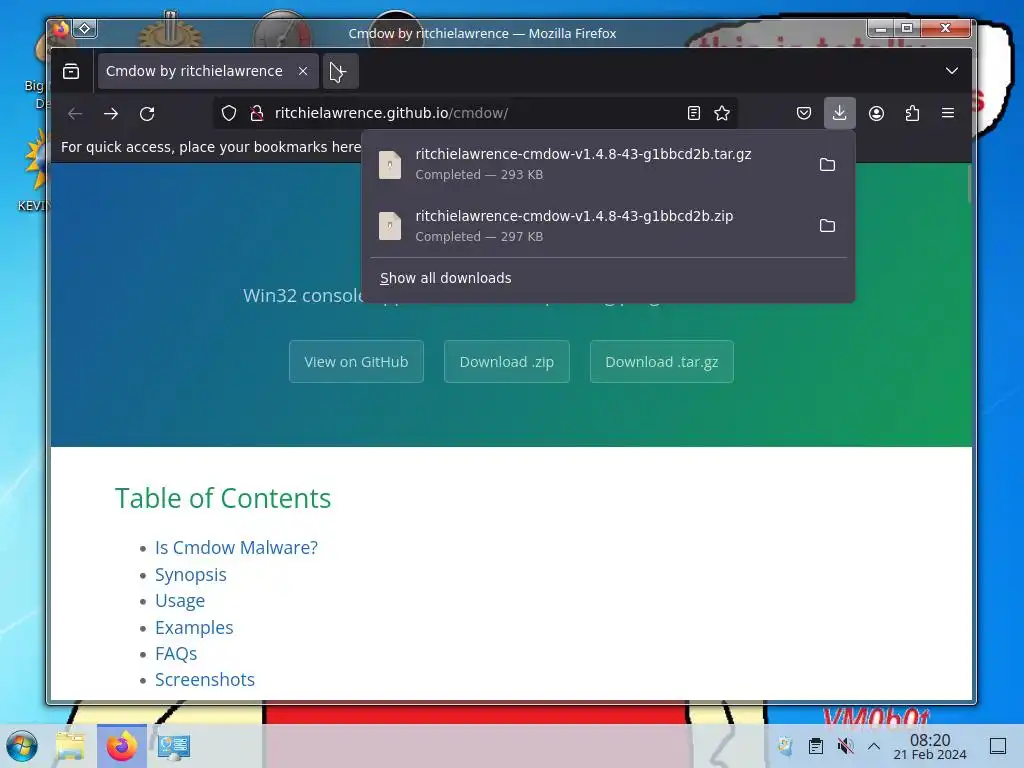
Task: Toggle the muted volume tray icon
Action: (x=845, y=746)
